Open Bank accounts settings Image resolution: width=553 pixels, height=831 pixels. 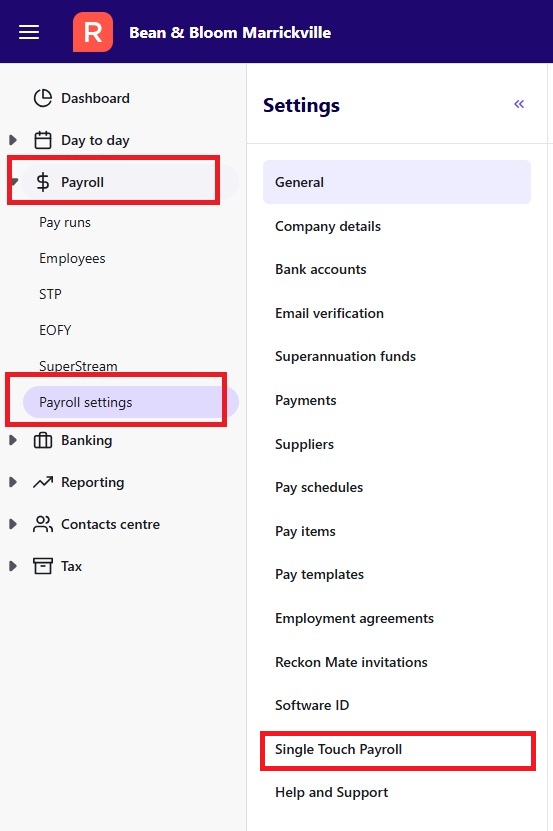coord(321,269)
